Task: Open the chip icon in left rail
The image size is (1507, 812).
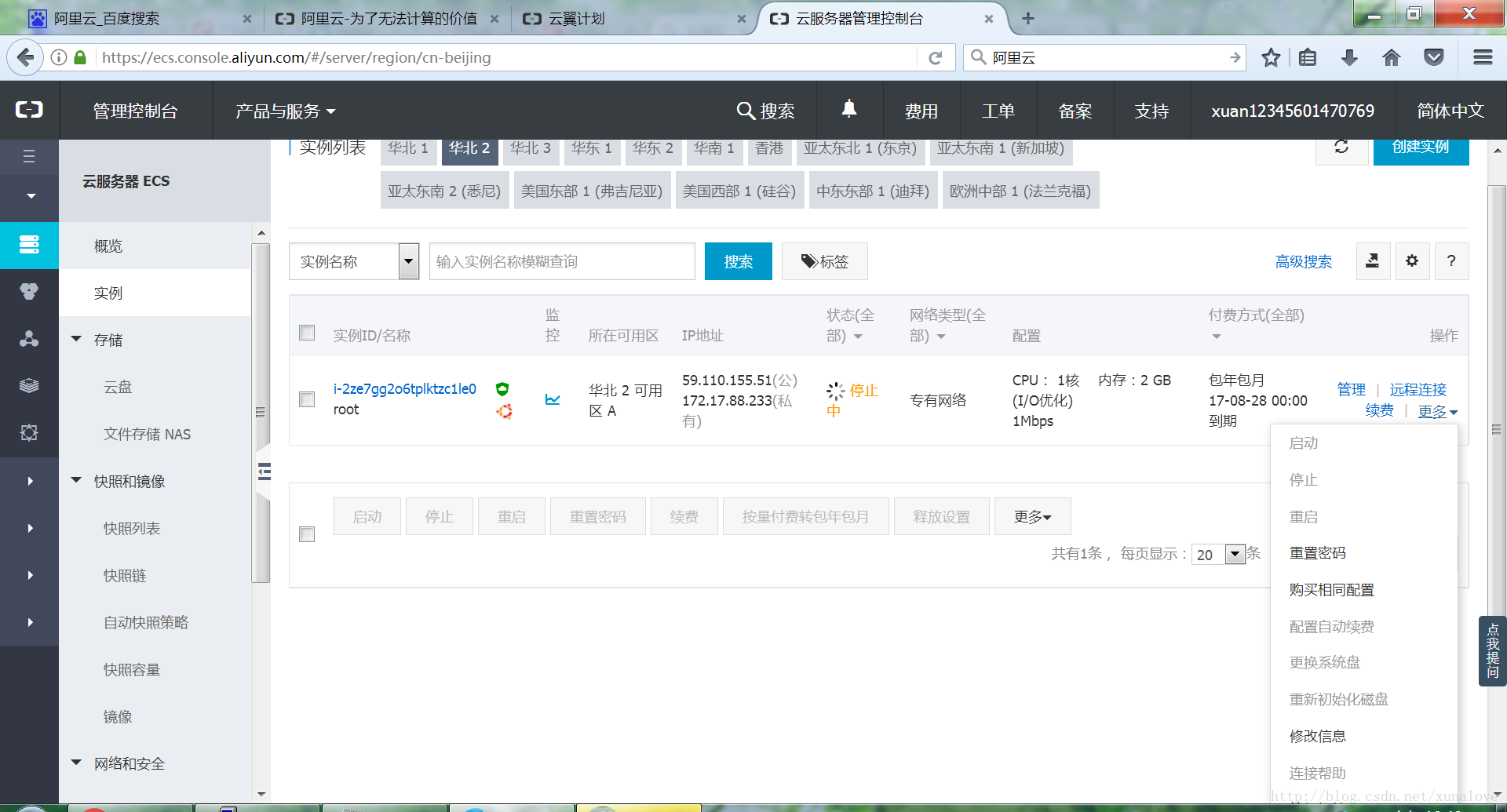Action: (29, 433)
